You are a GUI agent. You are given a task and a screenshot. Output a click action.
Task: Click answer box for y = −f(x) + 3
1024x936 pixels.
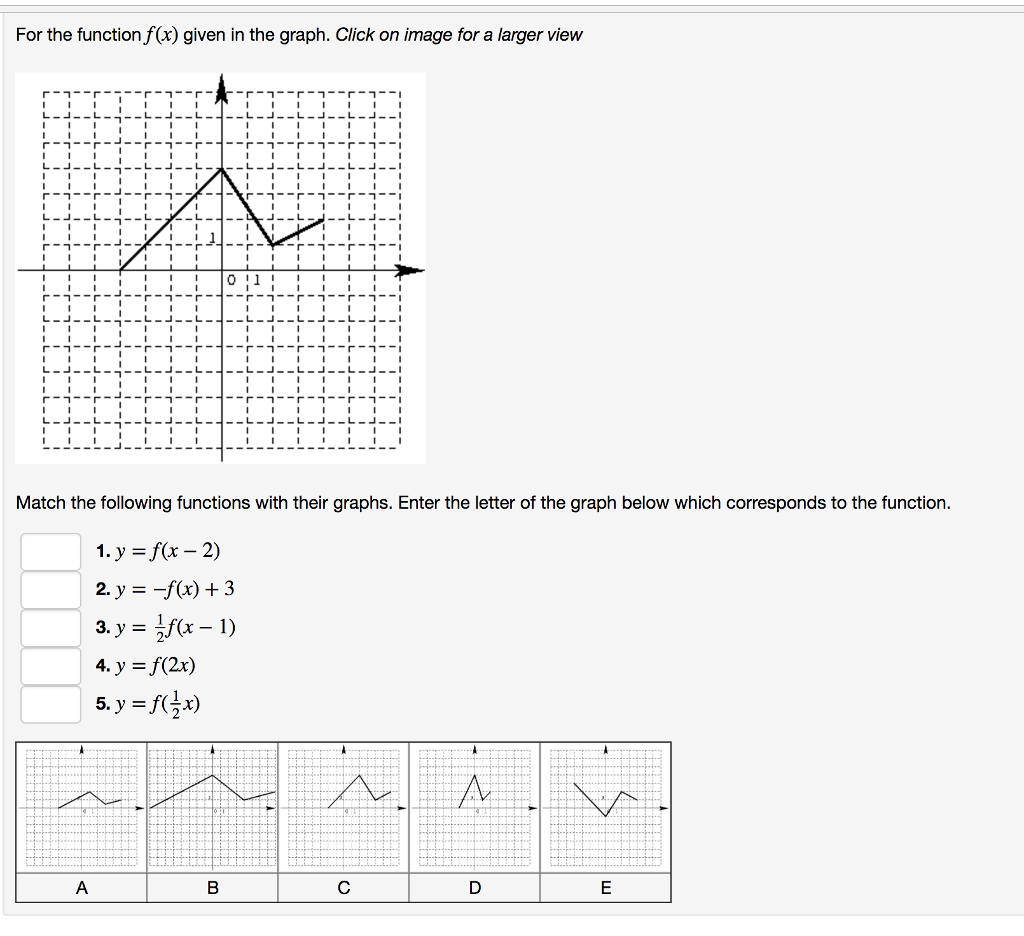point(50,589)
